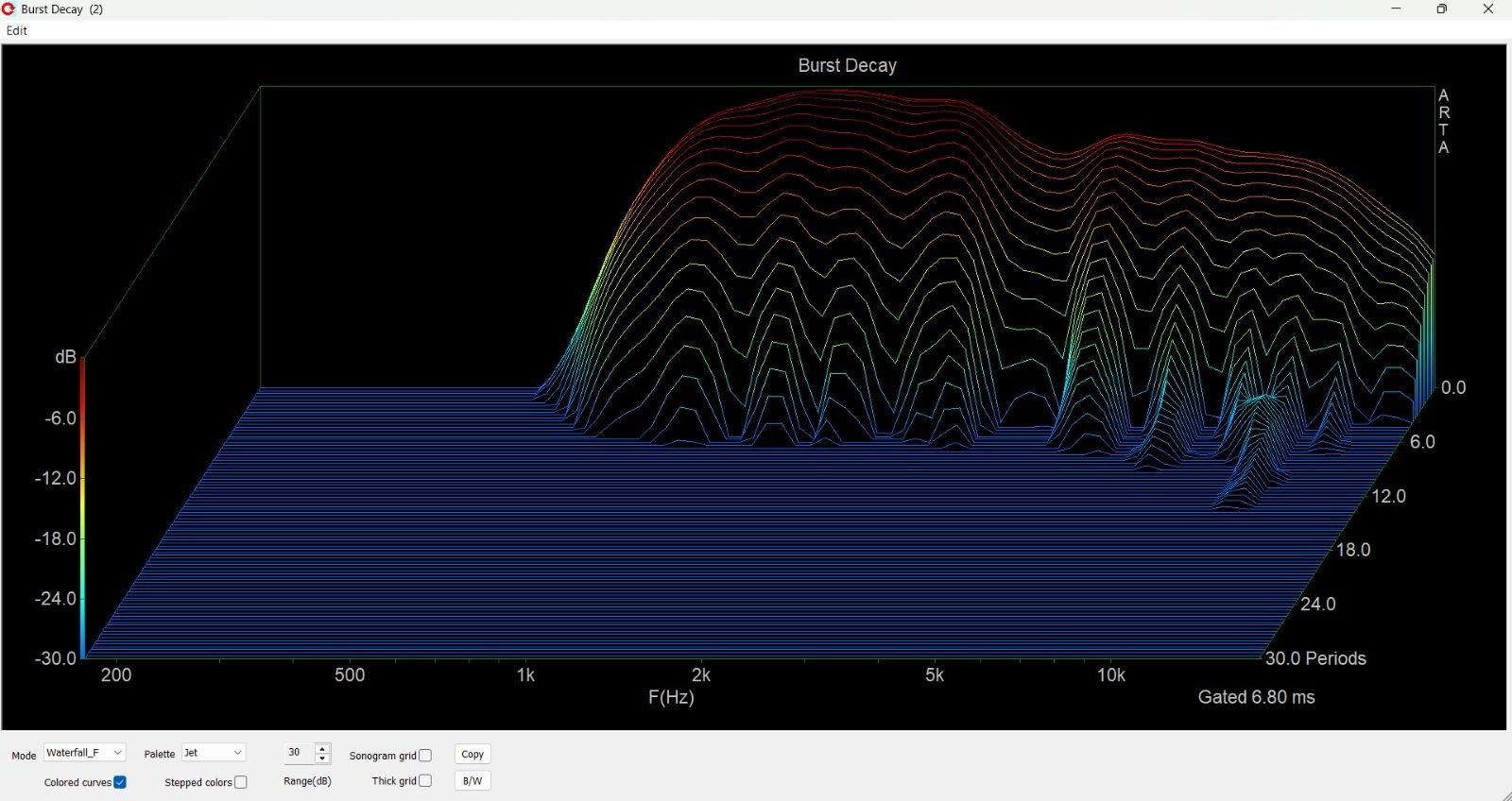The width and height of the screenshot is (1512, 801).
Task: Uncheck the Colored curves checkbox
Action: [x=120, y=782]
